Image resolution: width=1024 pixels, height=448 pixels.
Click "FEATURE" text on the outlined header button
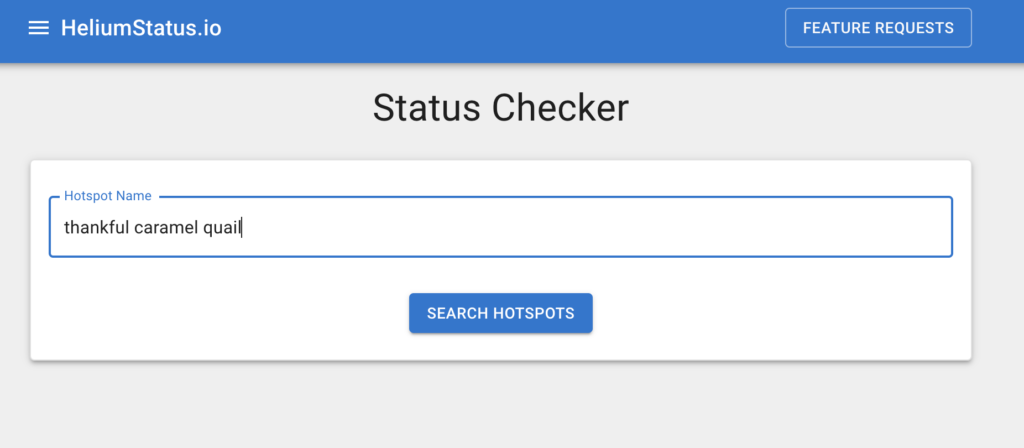point(837,28)
